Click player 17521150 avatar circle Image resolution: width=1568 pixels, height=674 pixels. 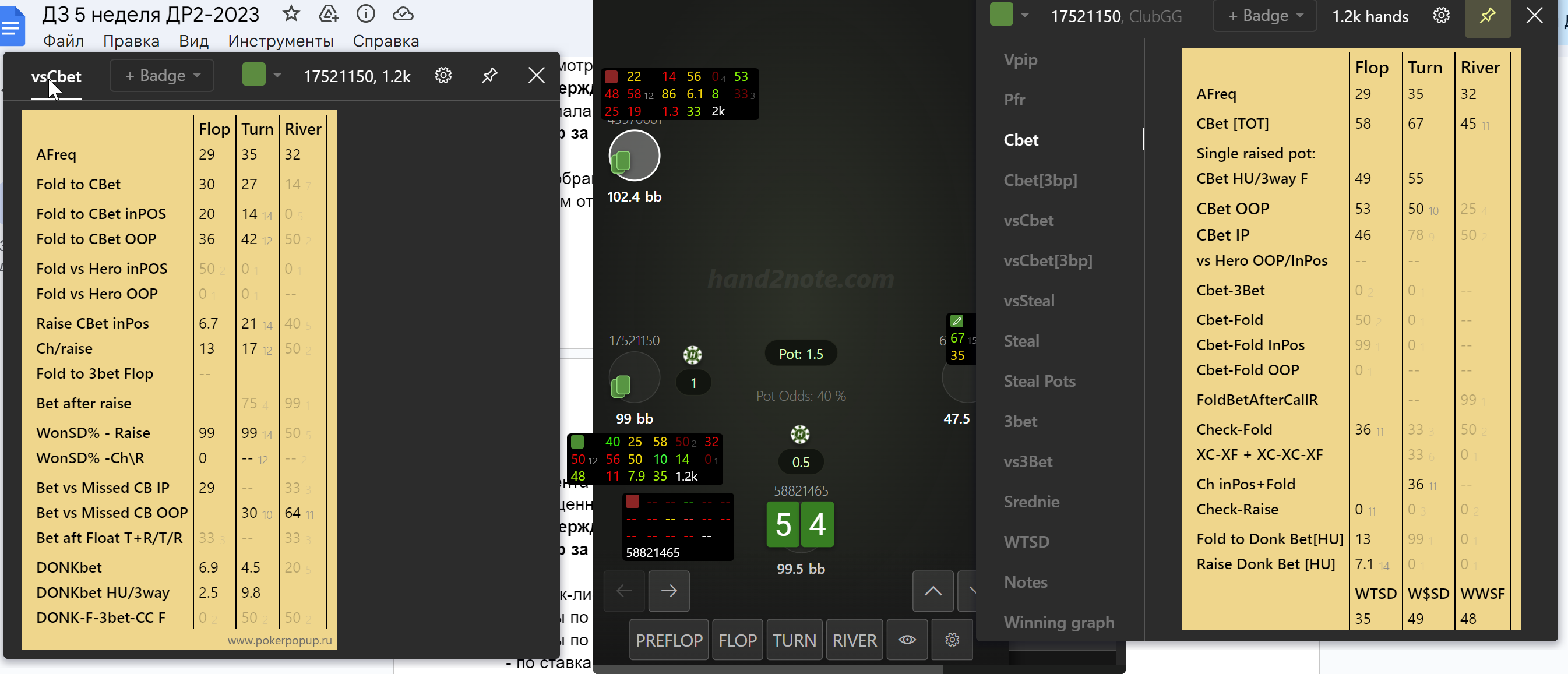635,377
